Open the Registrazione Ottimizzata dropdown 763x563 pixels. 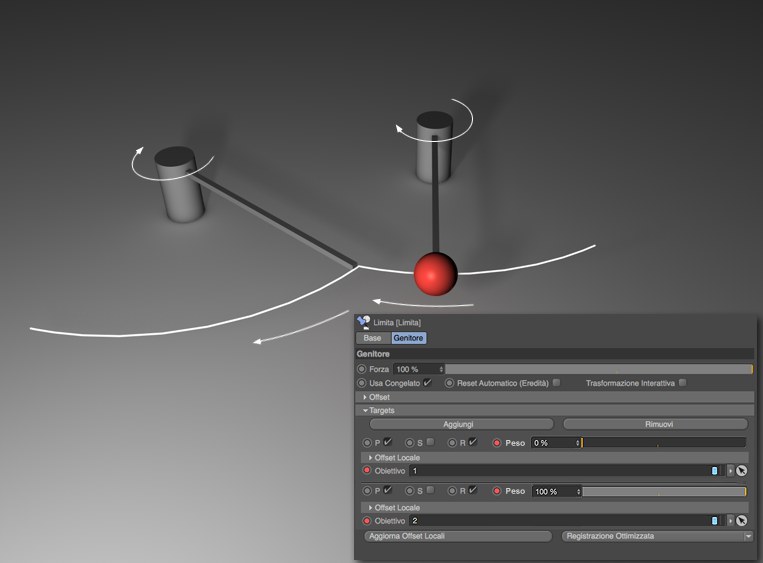point(655,536)
